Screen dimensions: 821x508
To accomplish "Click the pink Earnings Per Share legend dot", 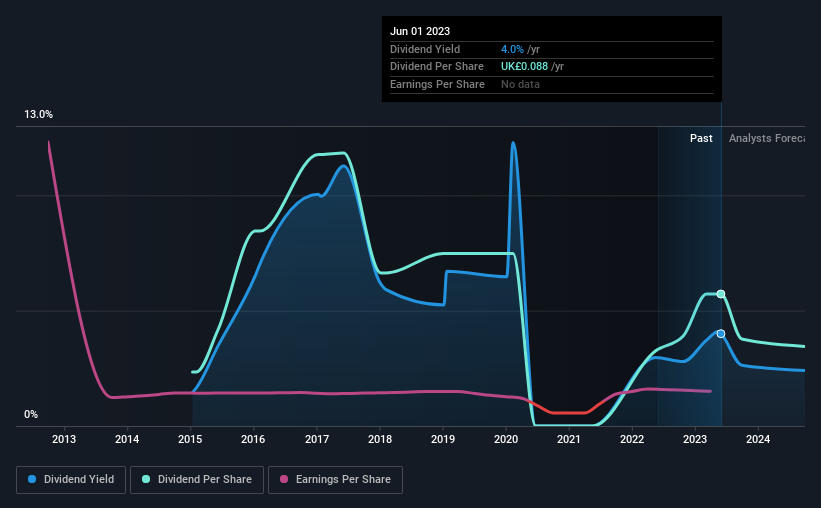I will tap(284, 479).
